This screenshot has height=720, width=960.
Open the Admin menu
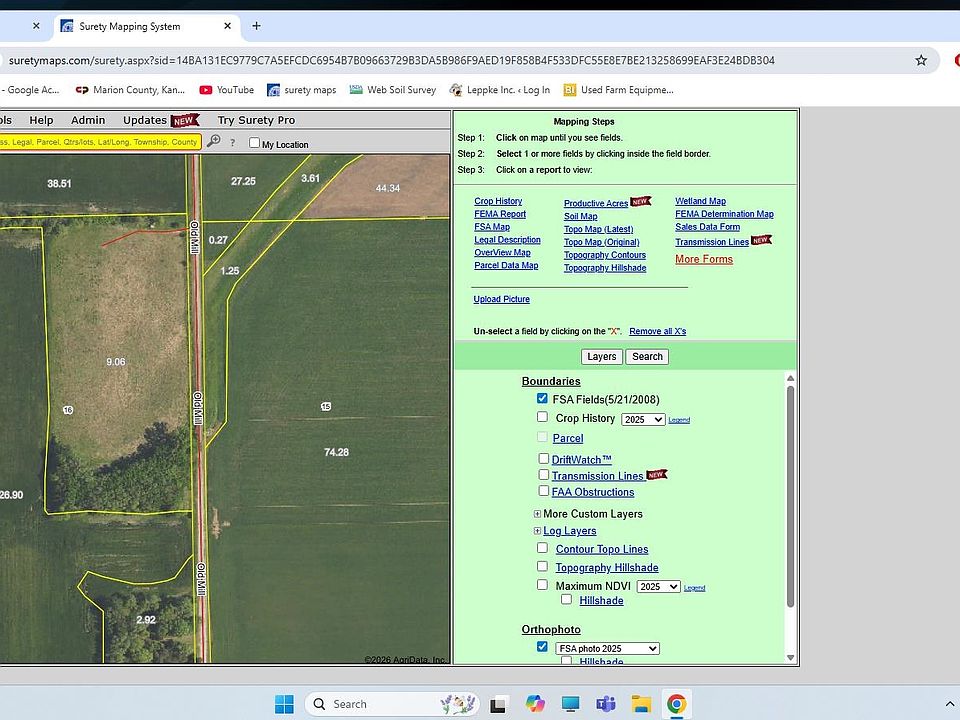coord(88,120)
